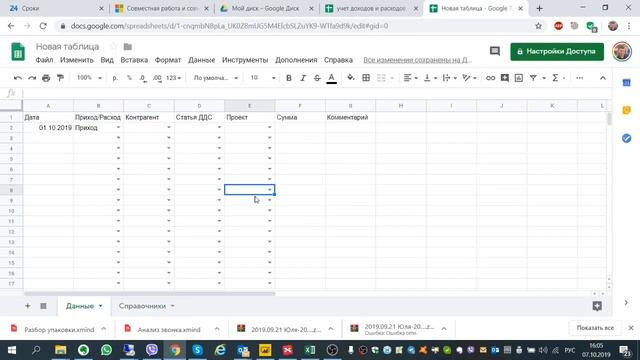Decrease decimal places icon
Image resolution: width=640 pixels, height=360 pixels.
(x=143, y=78)
